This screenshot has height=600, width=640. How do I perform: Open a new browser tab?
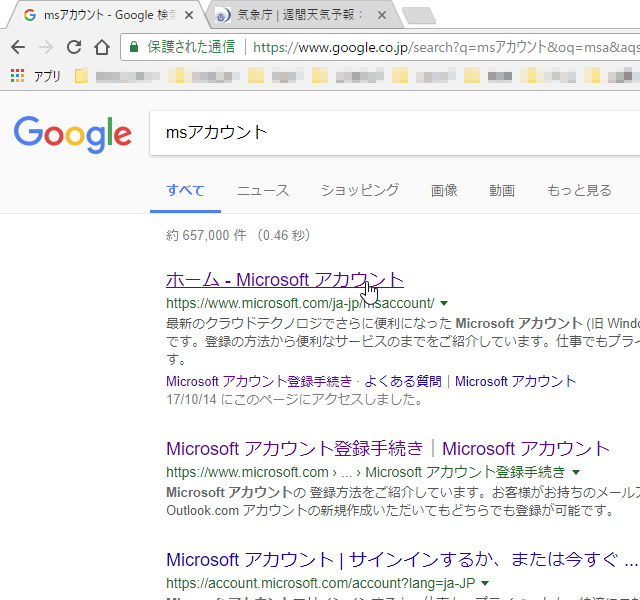coord(419,16)
